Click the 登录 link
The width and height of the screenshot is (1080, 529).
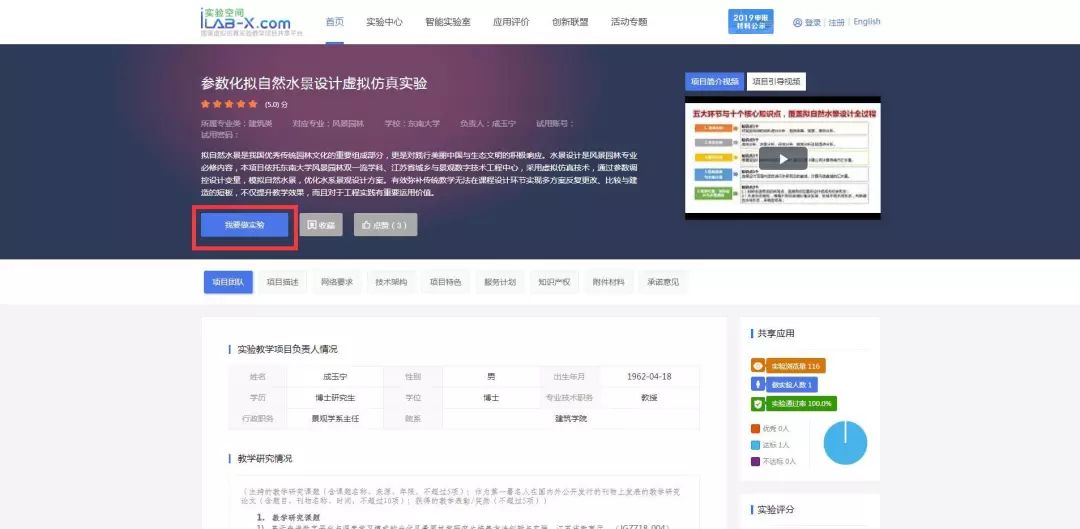pyautogui.click(x=813, y=22)
